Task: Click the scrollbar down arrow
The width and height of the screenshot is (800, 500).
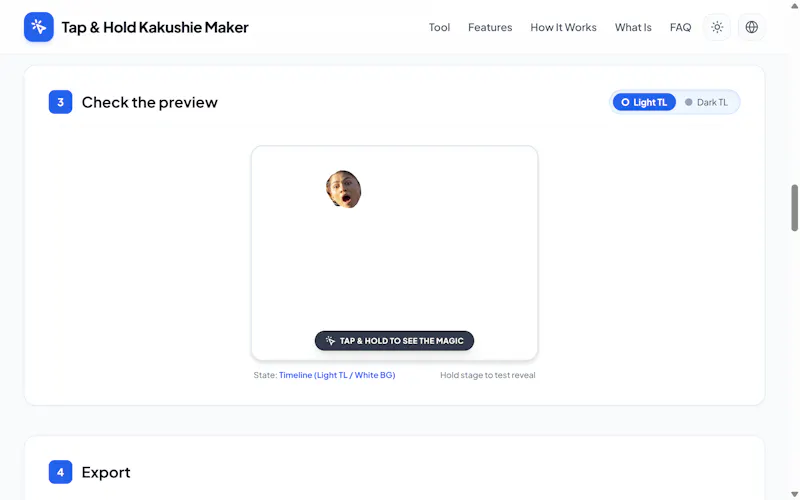Action: point(794,494)
